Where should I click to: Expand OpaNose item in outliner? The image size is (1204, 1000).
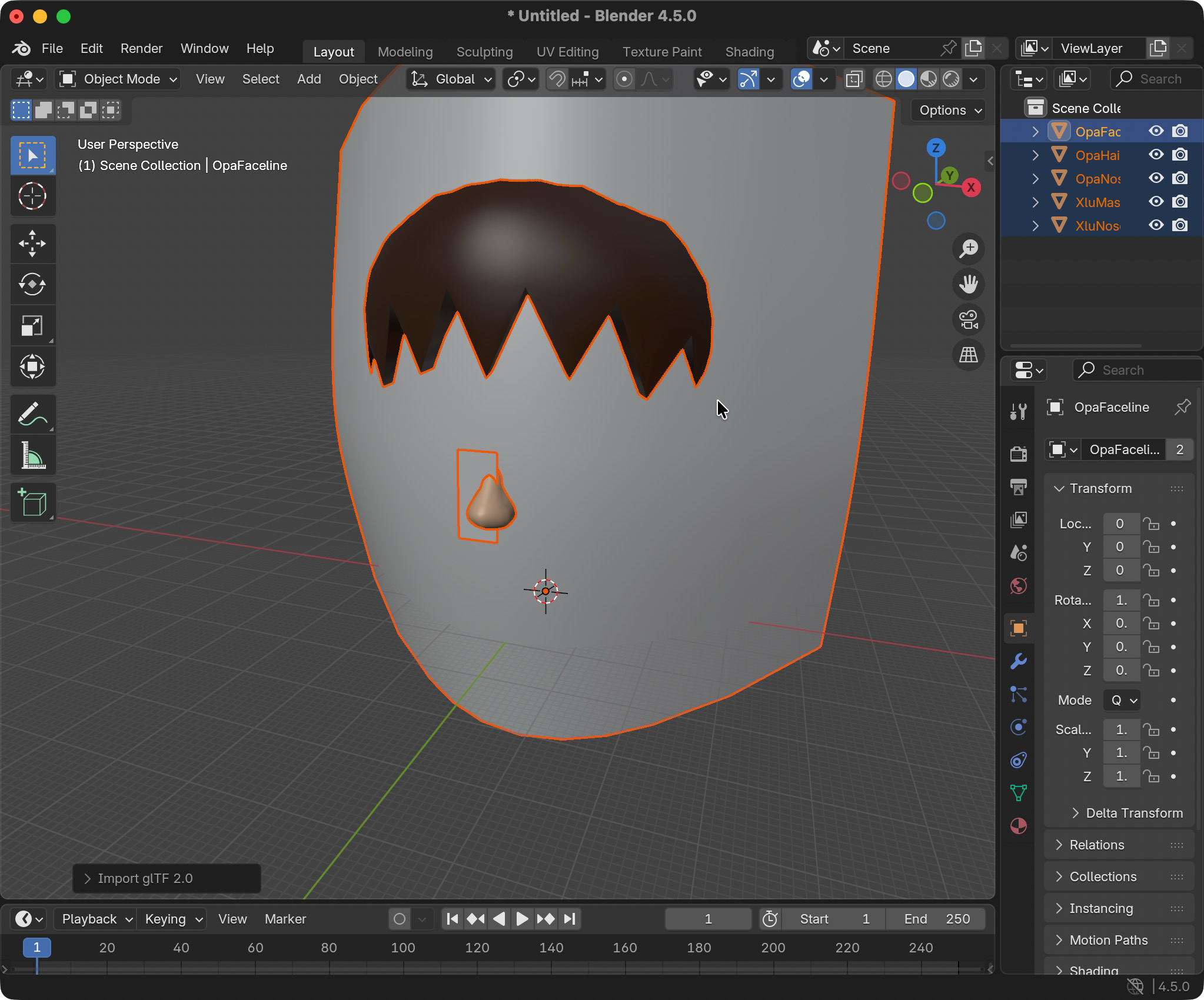click(x=1035, y=178)
